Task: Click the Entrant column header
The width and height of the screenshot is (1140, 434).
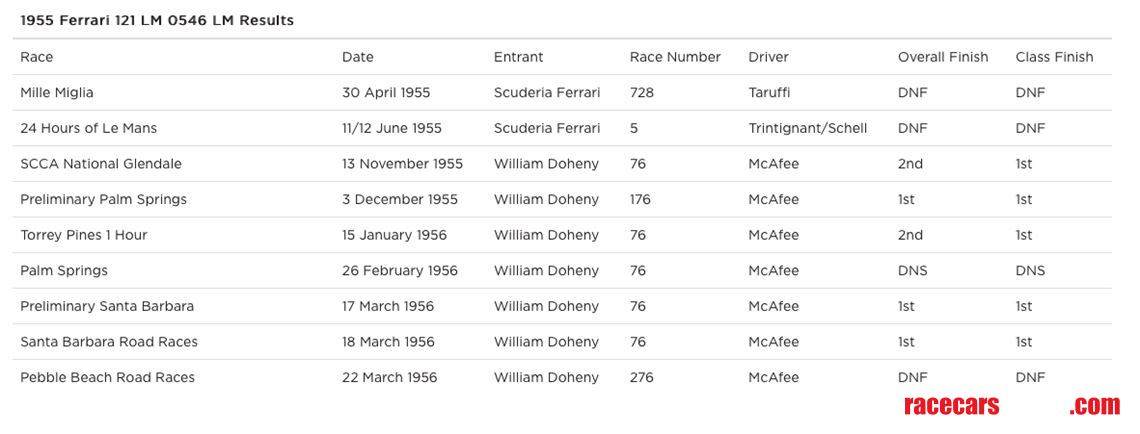Action: pyautogui.click(x=518, y=57)
